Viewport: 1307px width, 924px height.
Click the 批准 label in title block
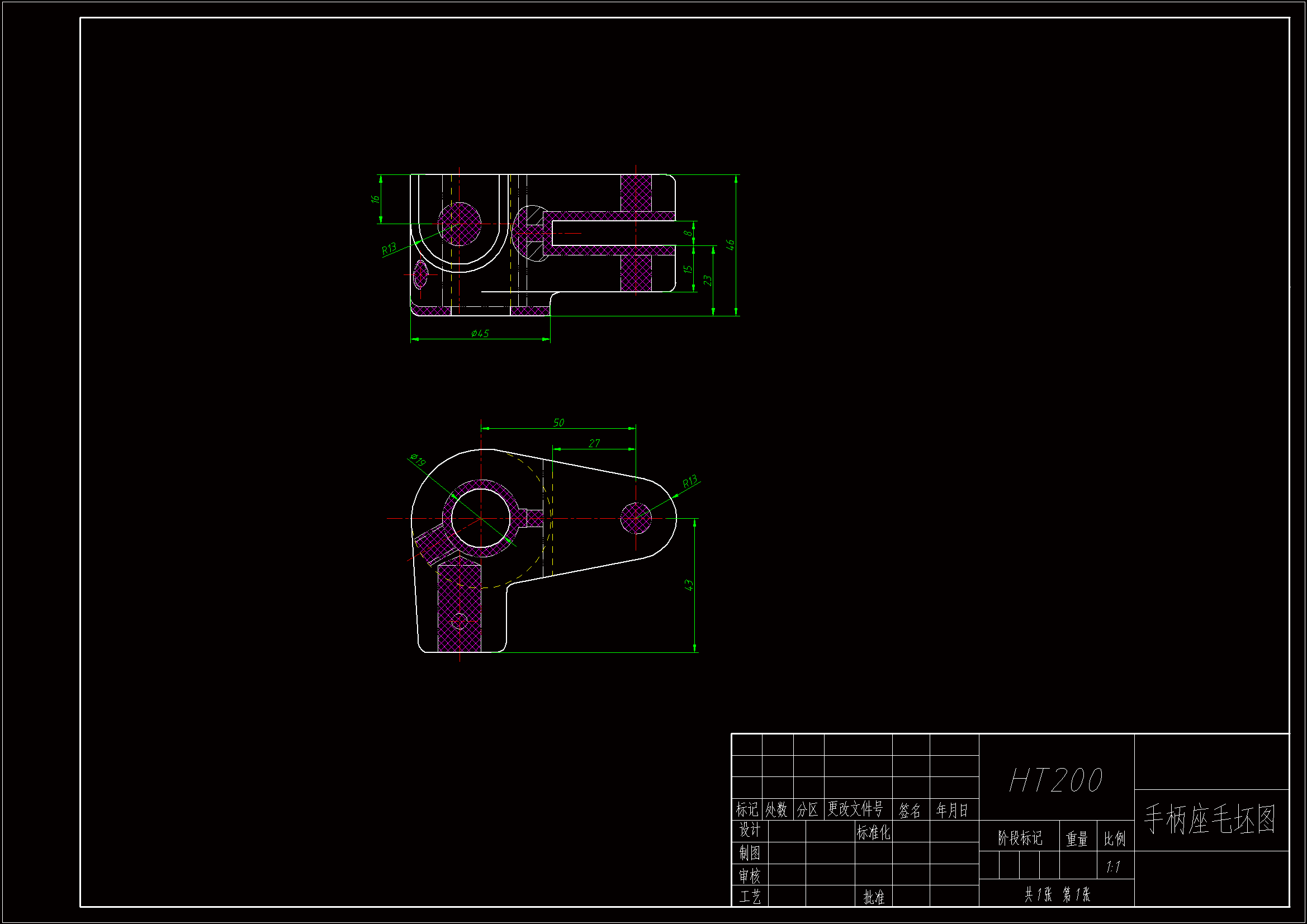pyautogui.click(x=873, y=897)
